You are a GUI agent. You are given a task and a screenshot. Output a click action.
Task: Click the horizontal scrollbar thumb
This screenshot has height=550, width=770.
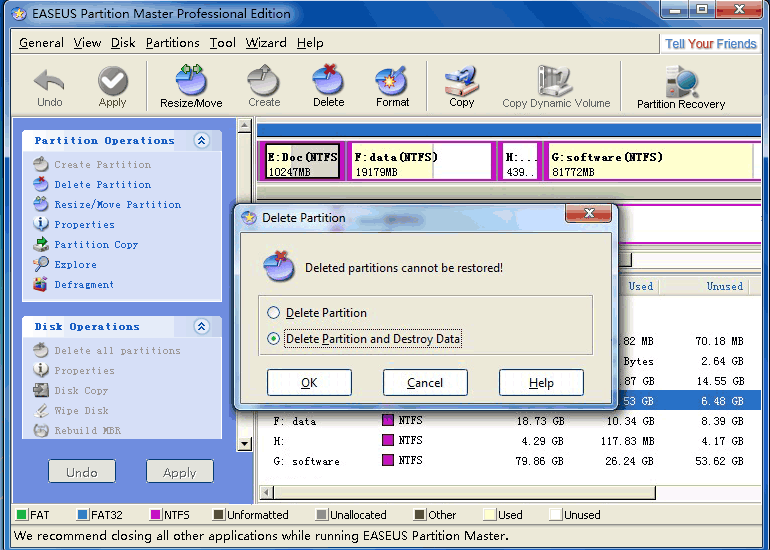[x=465, y=492]
